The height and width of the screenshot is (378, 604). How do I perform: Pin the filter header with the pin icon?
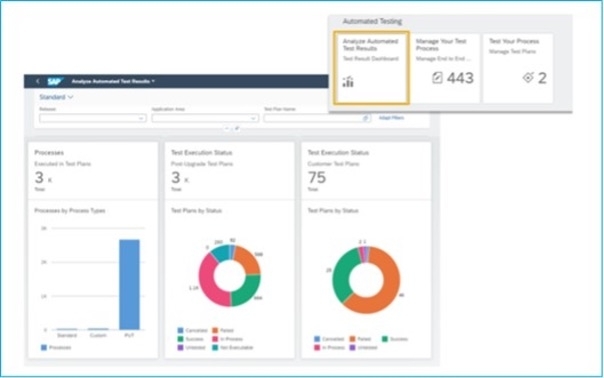(x=237, y=129)
